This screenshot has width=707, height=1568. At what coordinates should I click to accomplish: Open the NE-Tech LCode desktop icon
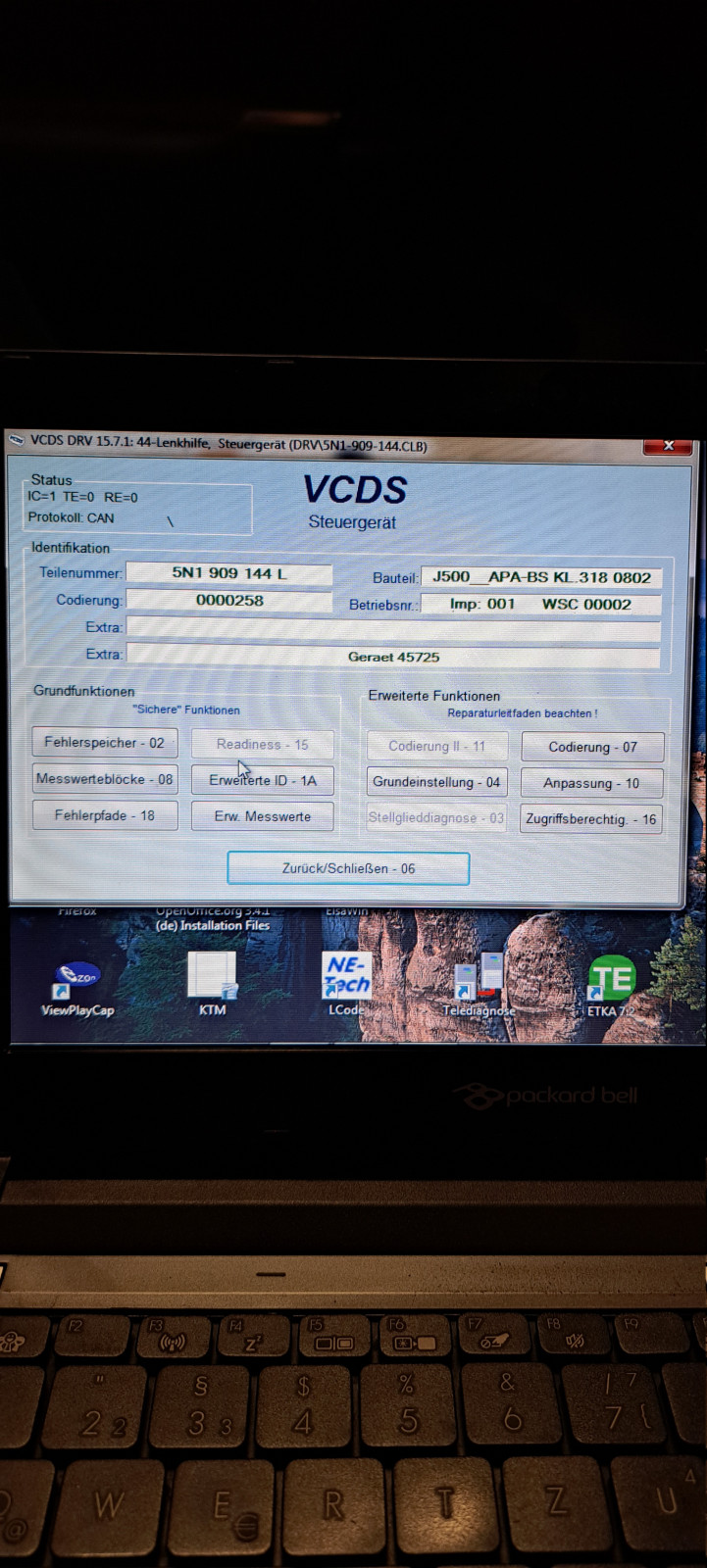[x=347, y=983]
